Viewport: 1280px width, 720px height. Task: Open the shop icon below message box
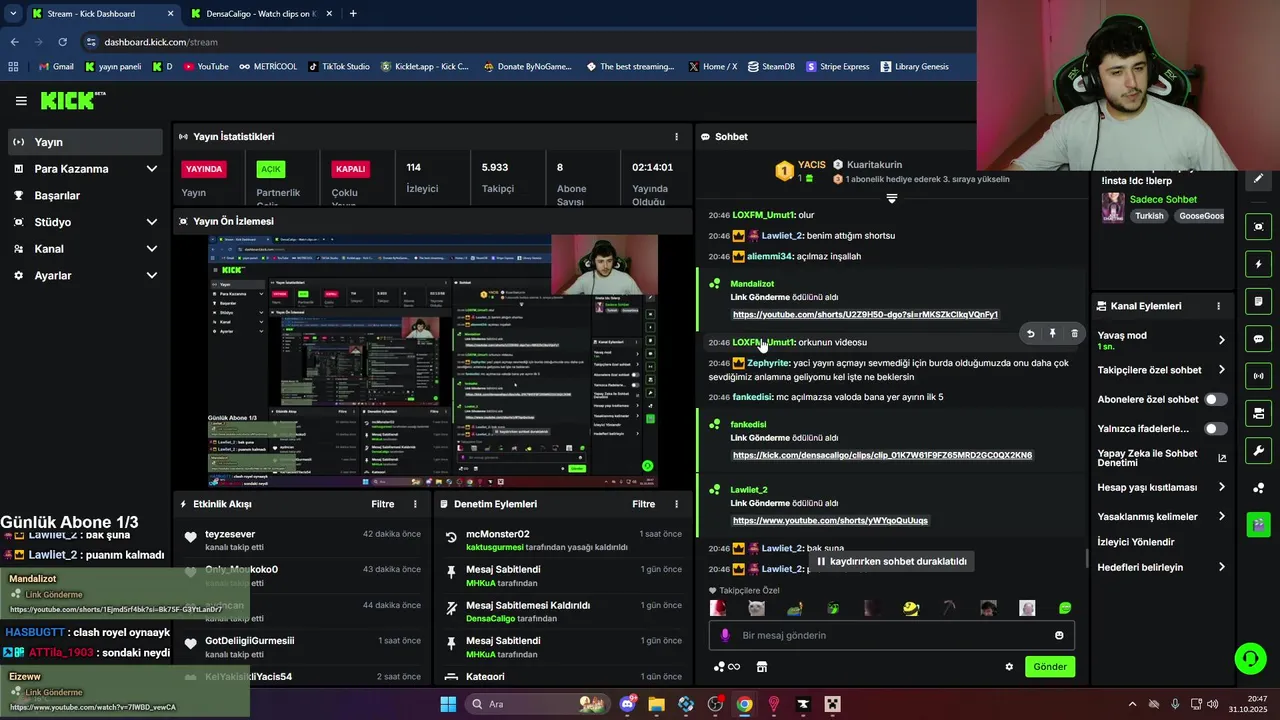pyautogui.click(x=761, y=667)
